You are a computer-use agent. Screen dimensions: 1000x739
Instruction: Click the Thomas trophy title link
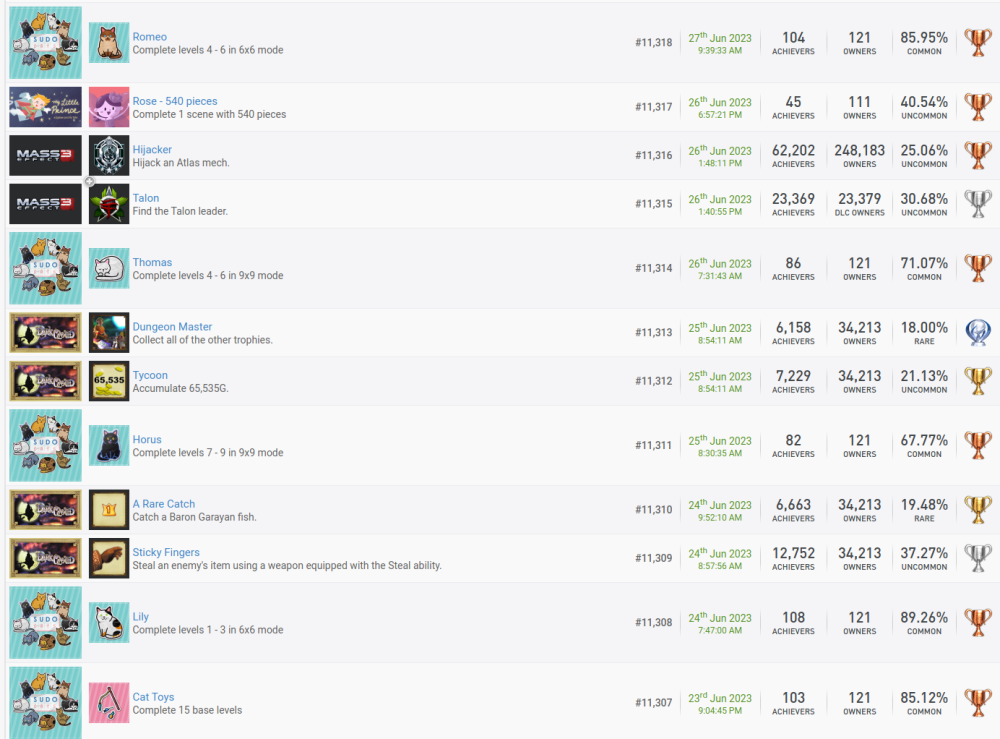point(152,262)
